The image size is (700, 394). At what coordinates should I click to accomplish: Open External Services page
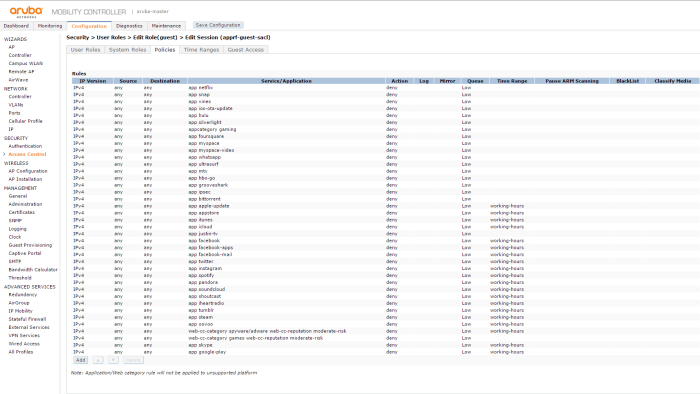coord(29,327)
